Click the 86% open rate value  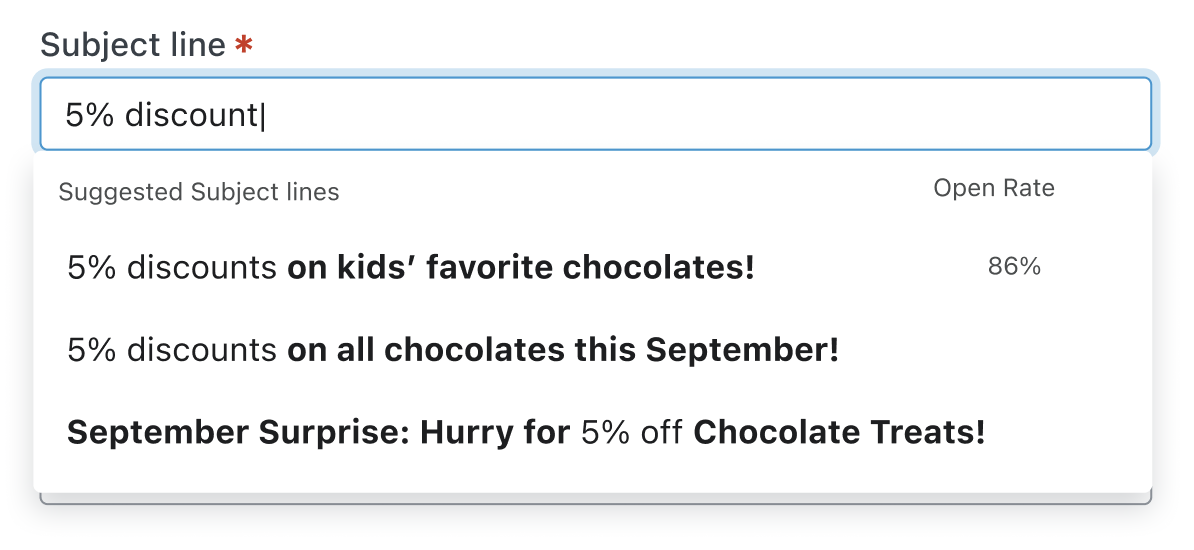1014,267
